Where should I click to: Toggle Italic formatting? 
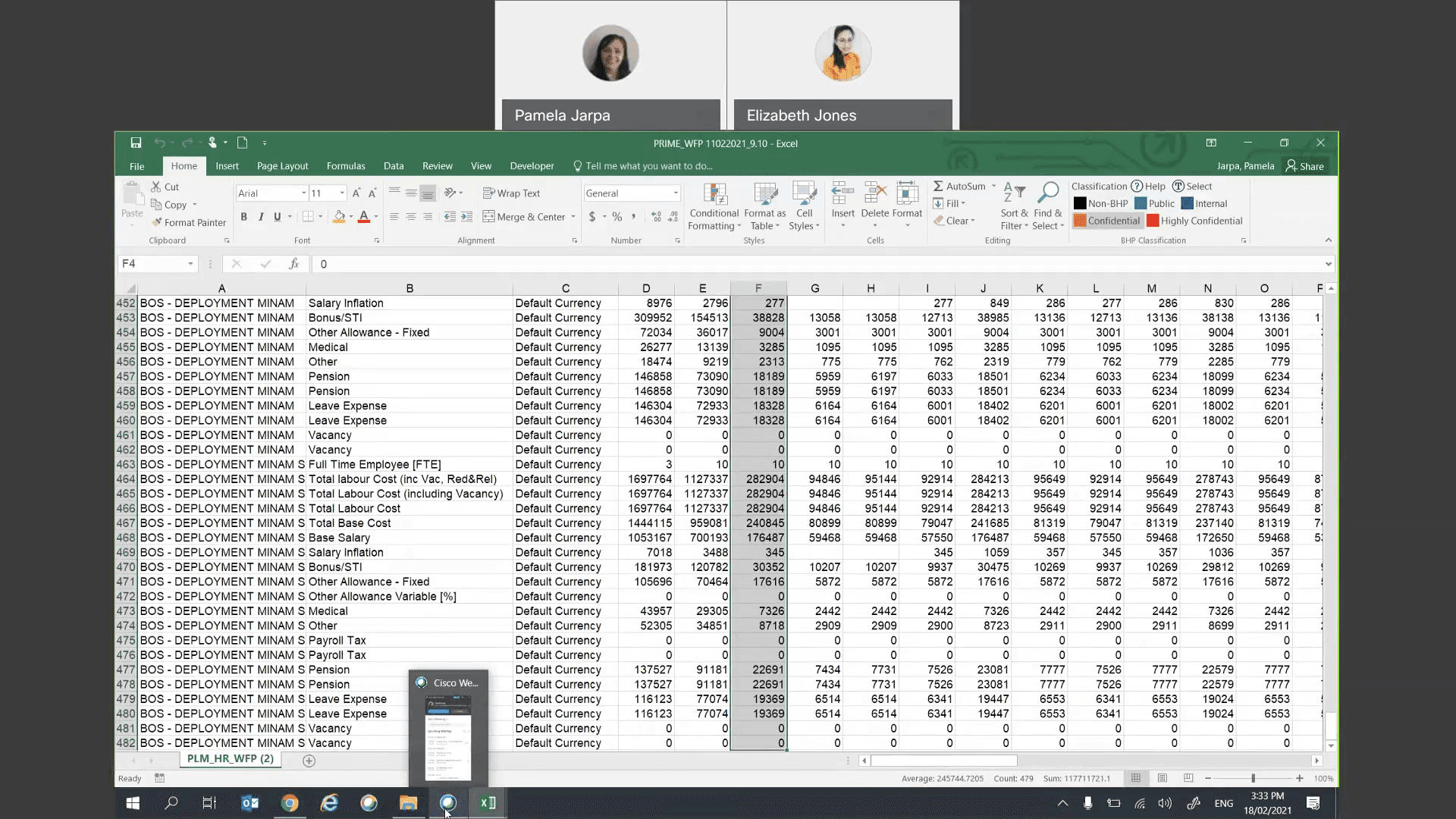click(261, 217)
